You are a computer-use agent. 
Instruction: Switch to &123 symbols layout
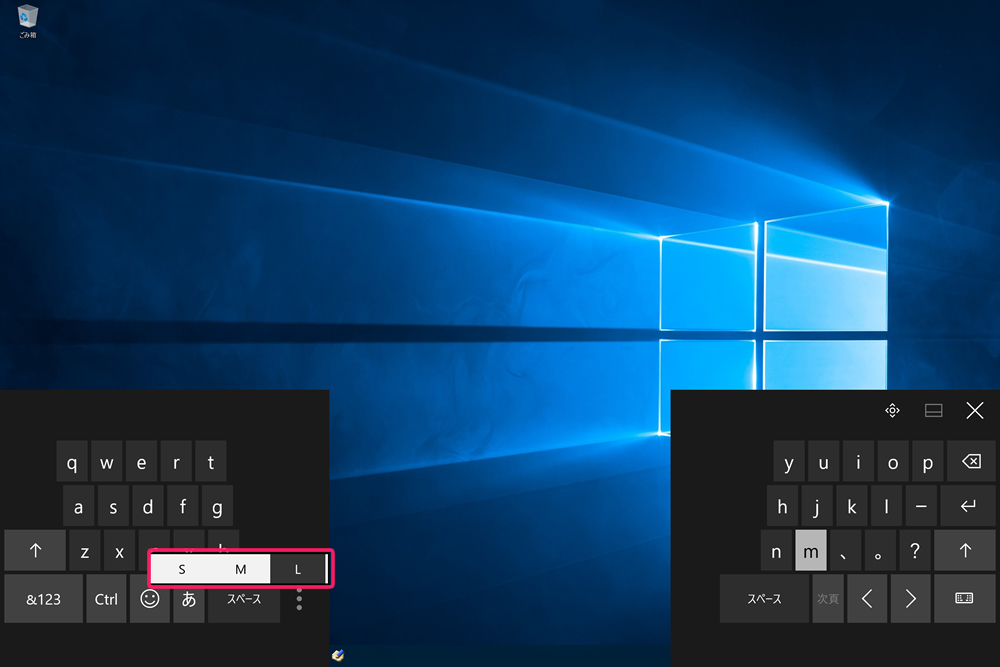43,599
